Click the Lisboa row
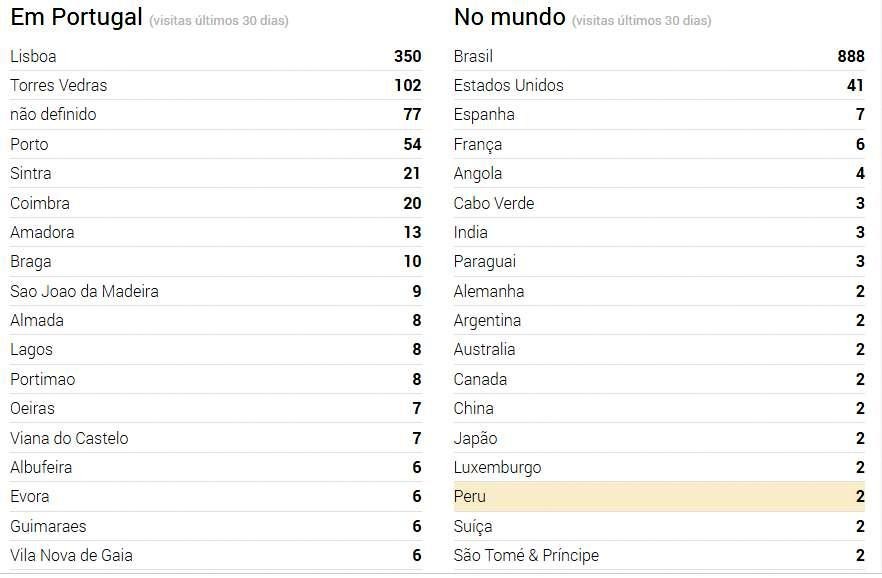 coord(33,57)
